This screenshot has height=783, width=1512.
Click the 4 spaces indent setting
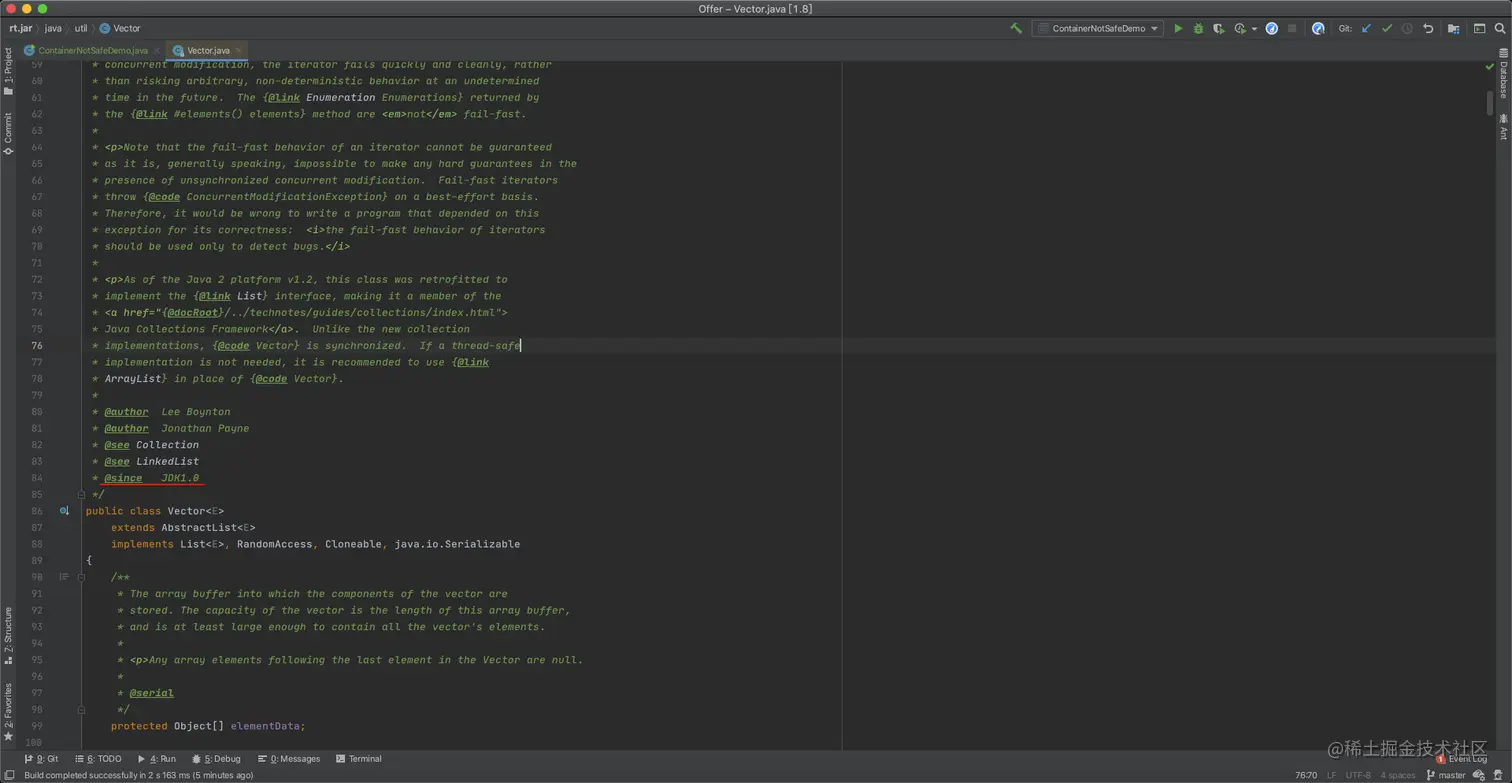coord(1398,775)
